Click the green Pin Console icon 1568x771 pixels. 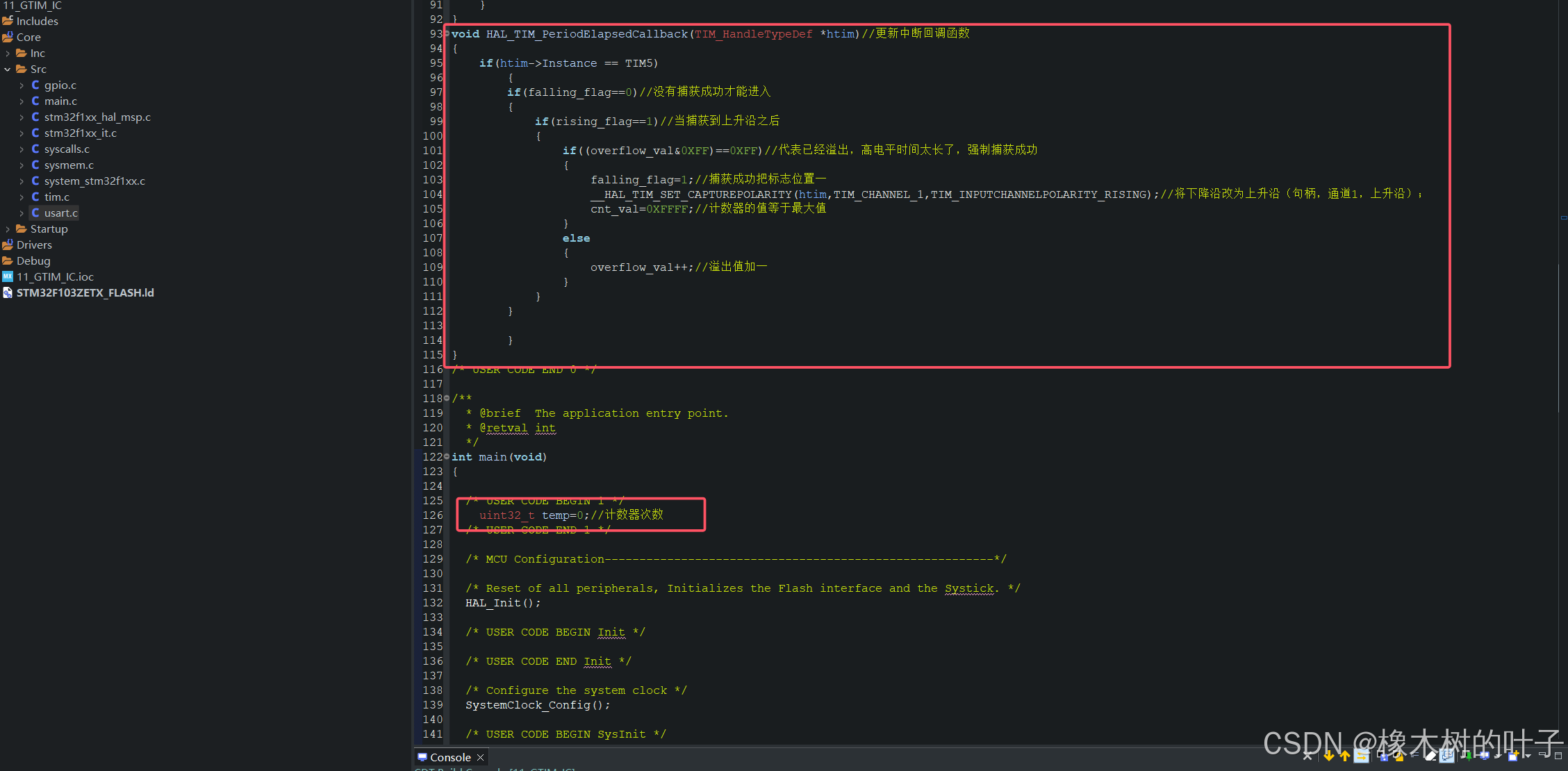click(x=1468, y=756)
